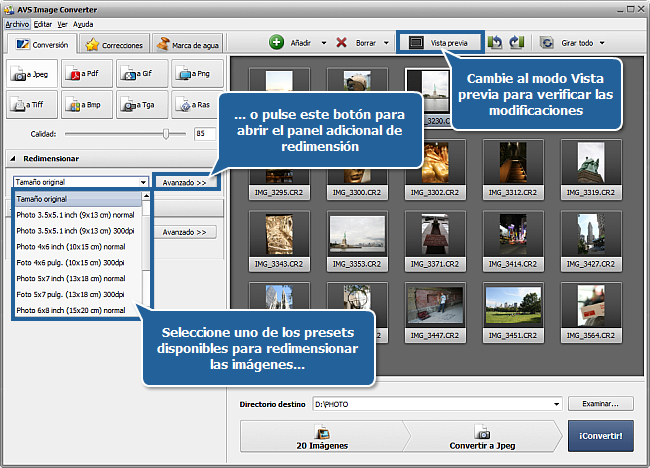Click the rotate left icon in toolbar
650x468 pixels.
[x=496, y=43]
